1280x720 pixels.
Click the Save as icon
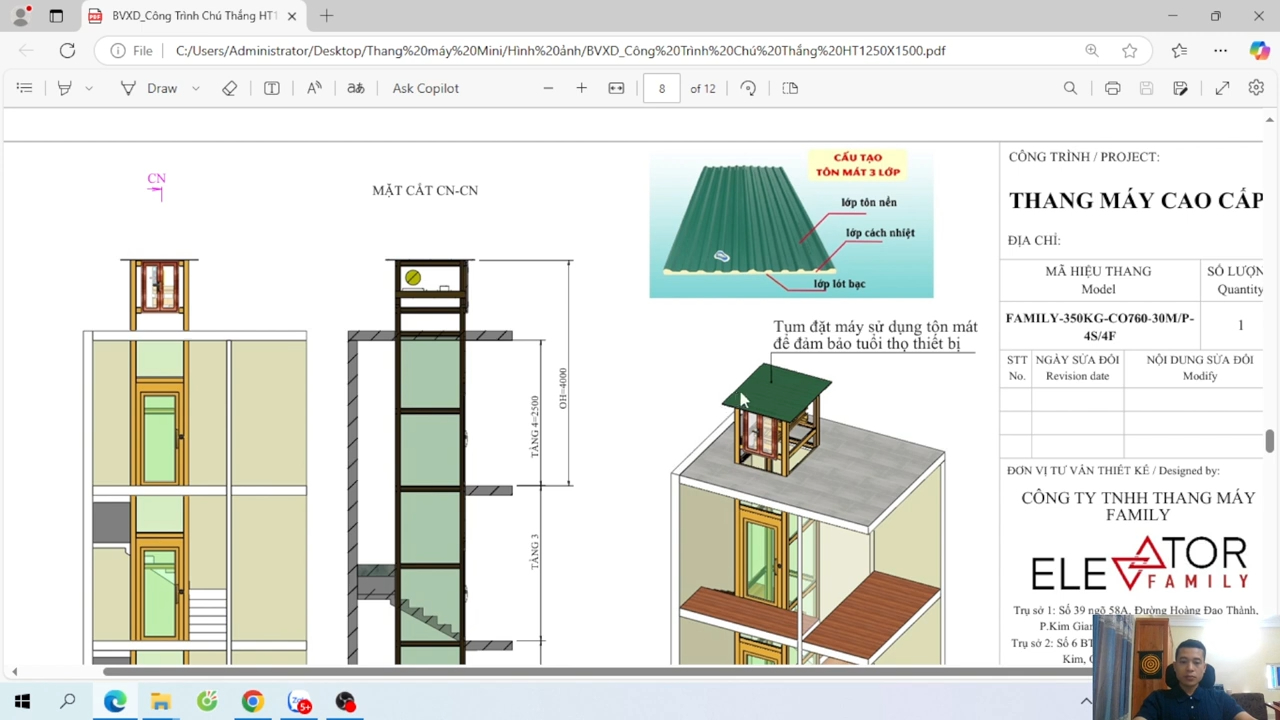click(1180, 88)
